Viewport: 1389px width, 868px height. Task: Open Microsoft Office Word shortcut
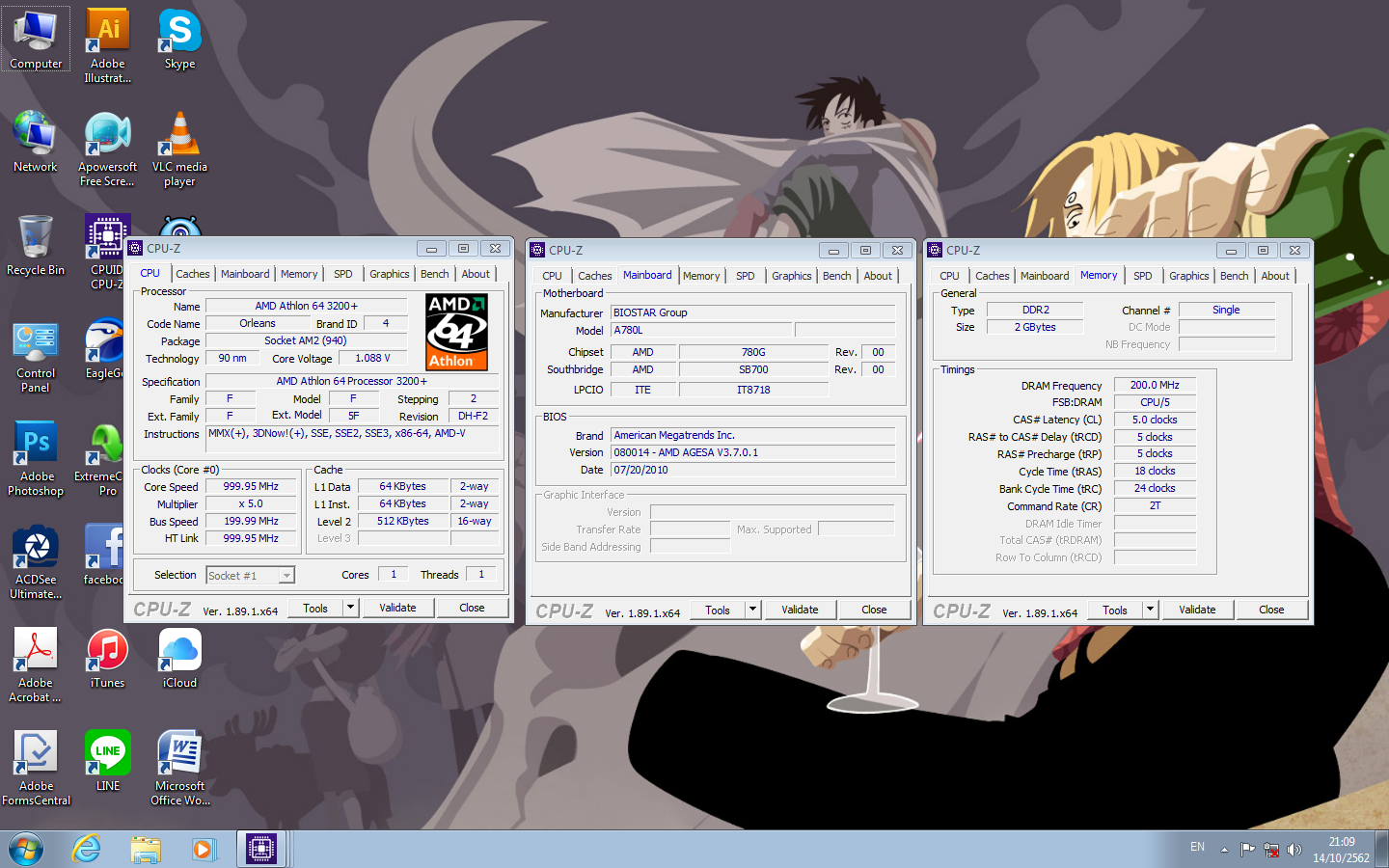(x=179, y=769)
